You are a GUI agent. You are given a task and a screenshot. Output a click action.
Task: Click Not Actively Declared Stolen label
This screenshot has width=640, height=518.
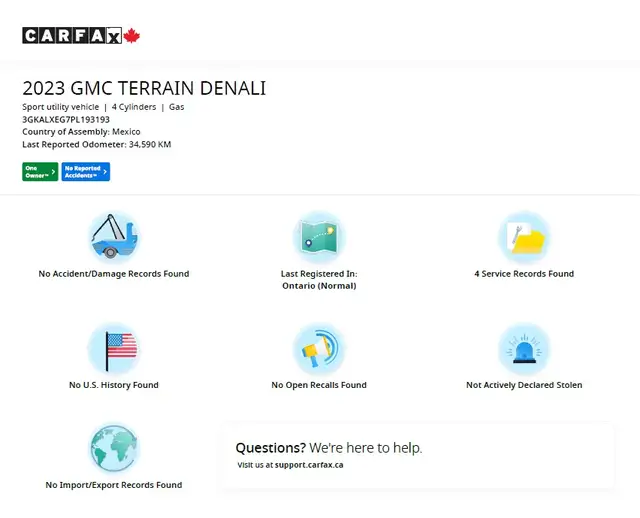click(524, 385)
